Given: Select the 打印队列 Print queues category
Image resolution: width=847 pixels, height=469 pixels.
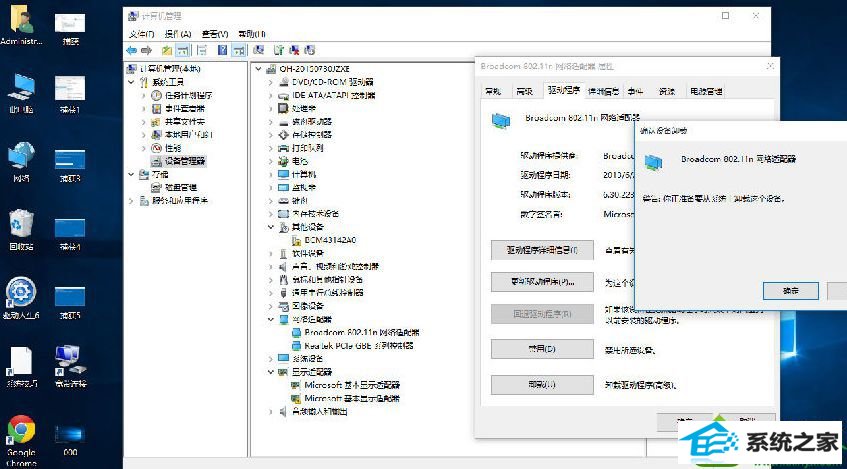Looking at the screenshot, I should tap(307, 148).
